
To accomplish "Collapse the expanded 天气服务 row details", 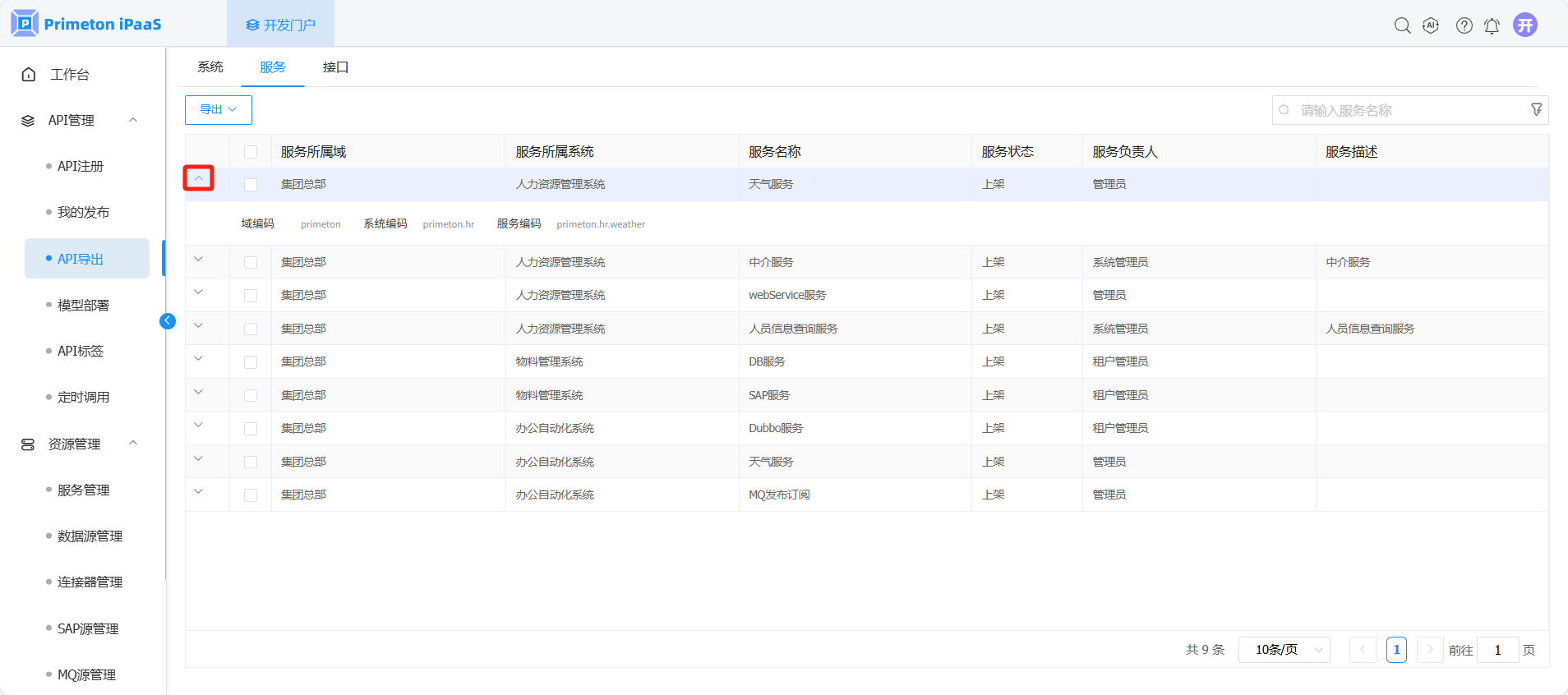I will click(x=199, y=178).
